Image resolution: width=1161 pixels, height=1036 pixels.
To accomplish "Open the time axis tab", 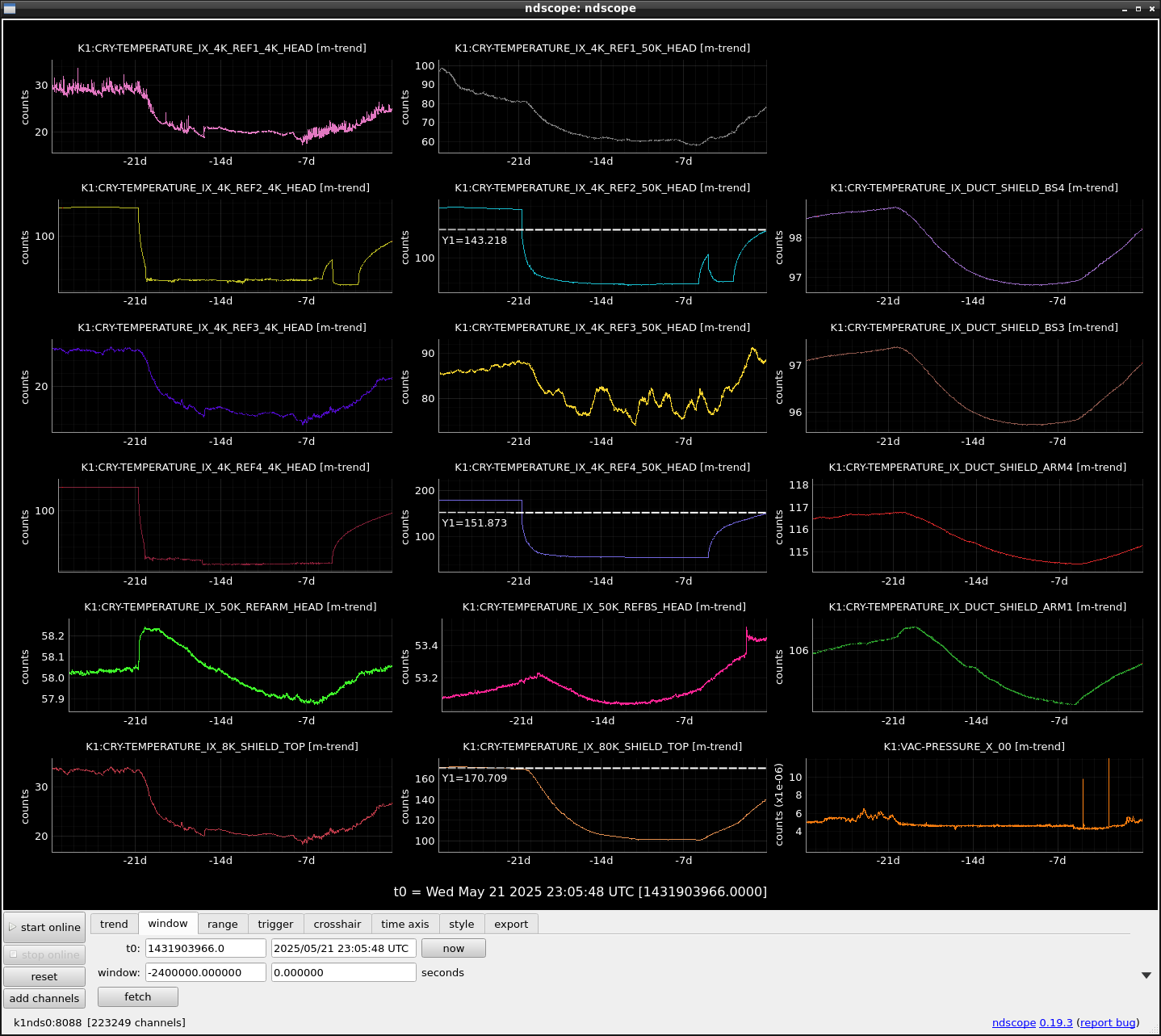I will tap(405, 924).
